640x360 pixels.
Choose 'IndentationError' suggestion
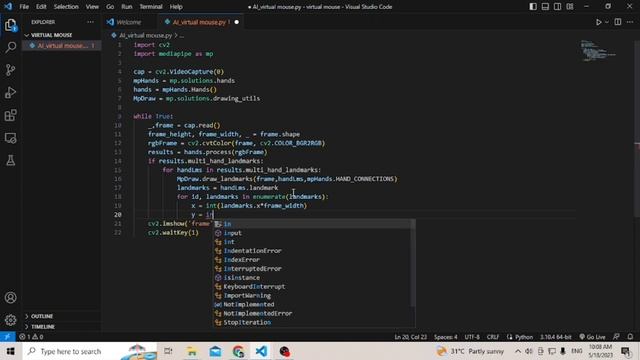click(x=314, y=251)
